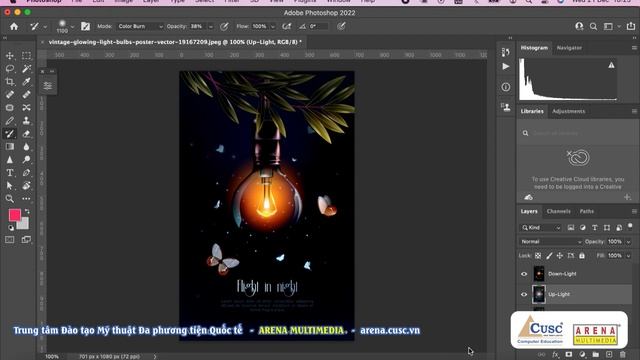Toggle Quick Mask mode icon
Image resolution: width=640 pixels, height=360 pixels.
(x=10, y=240)
